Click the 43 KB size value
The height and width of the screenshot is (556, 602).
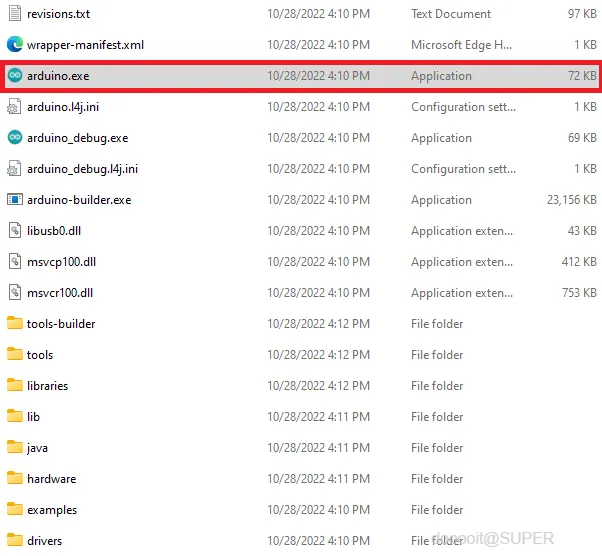(x=582, y=231)
